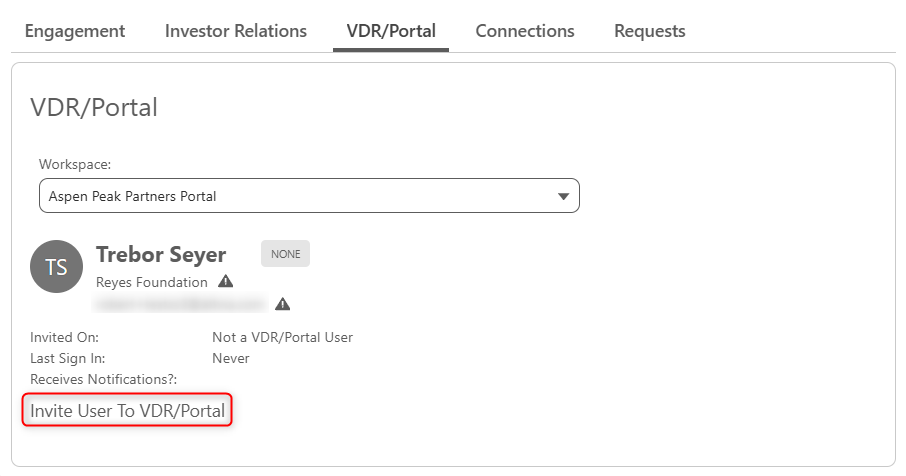Expand the Workspace dropdown arrow
The image size is (906, 476).
click(563, 196)
